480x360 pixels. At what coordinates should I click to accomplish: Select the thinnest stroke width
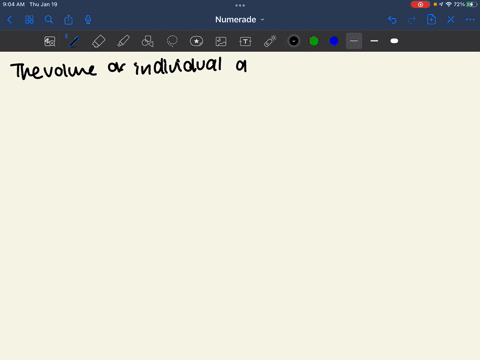354,41
